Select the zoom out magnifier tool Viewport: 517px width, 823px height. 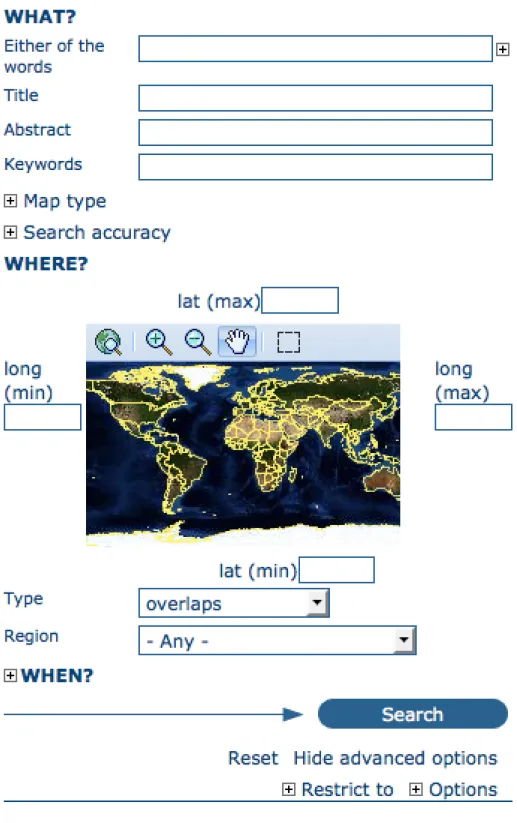(x=198, y=342)
